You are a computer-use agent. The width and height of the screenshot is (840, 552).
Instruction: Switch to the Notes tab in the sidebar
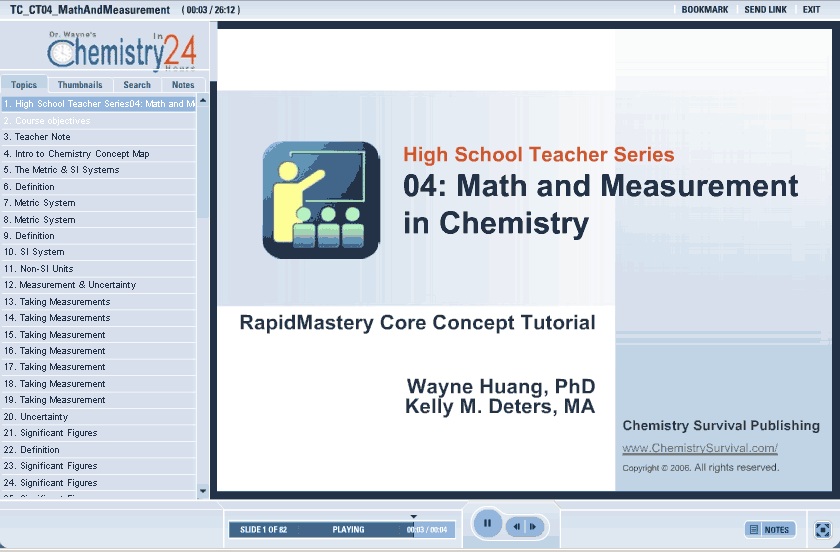pyautogui.click(x=183, y=85)
